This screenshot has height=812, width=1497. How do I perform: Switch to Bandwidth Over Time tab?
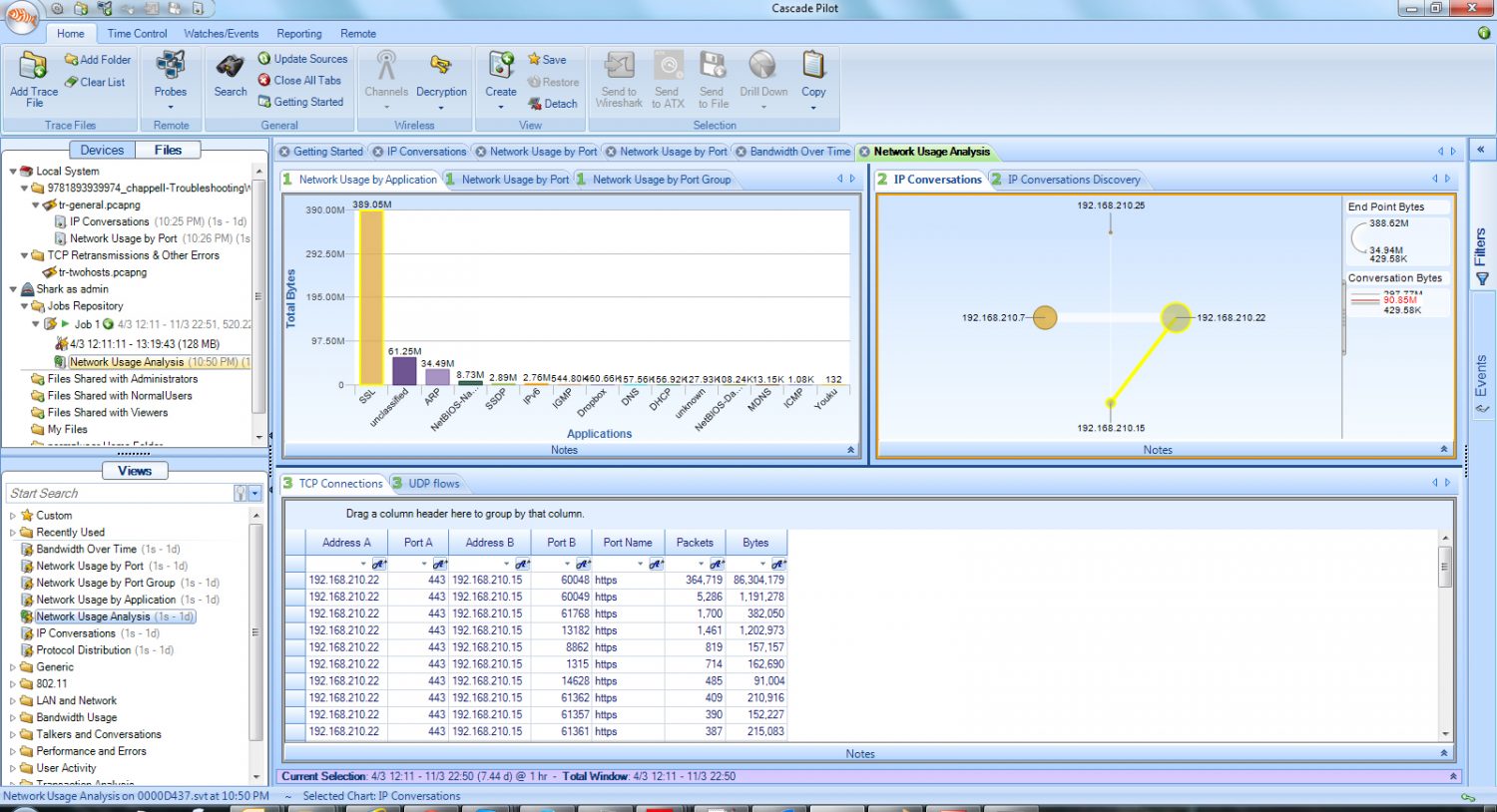(793, 152)
